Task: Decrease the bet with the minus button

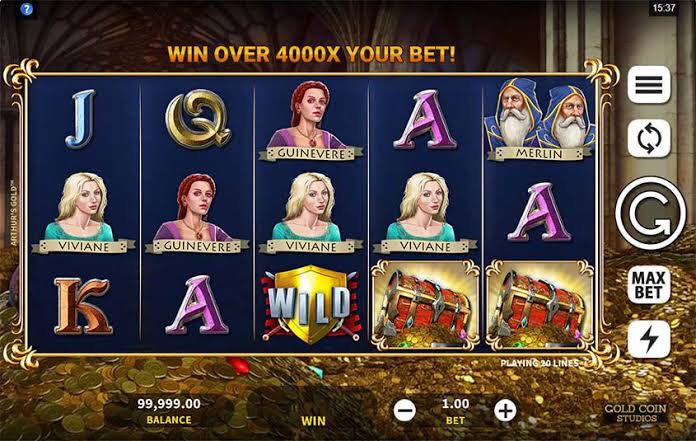Action: [x=405, y=410]
